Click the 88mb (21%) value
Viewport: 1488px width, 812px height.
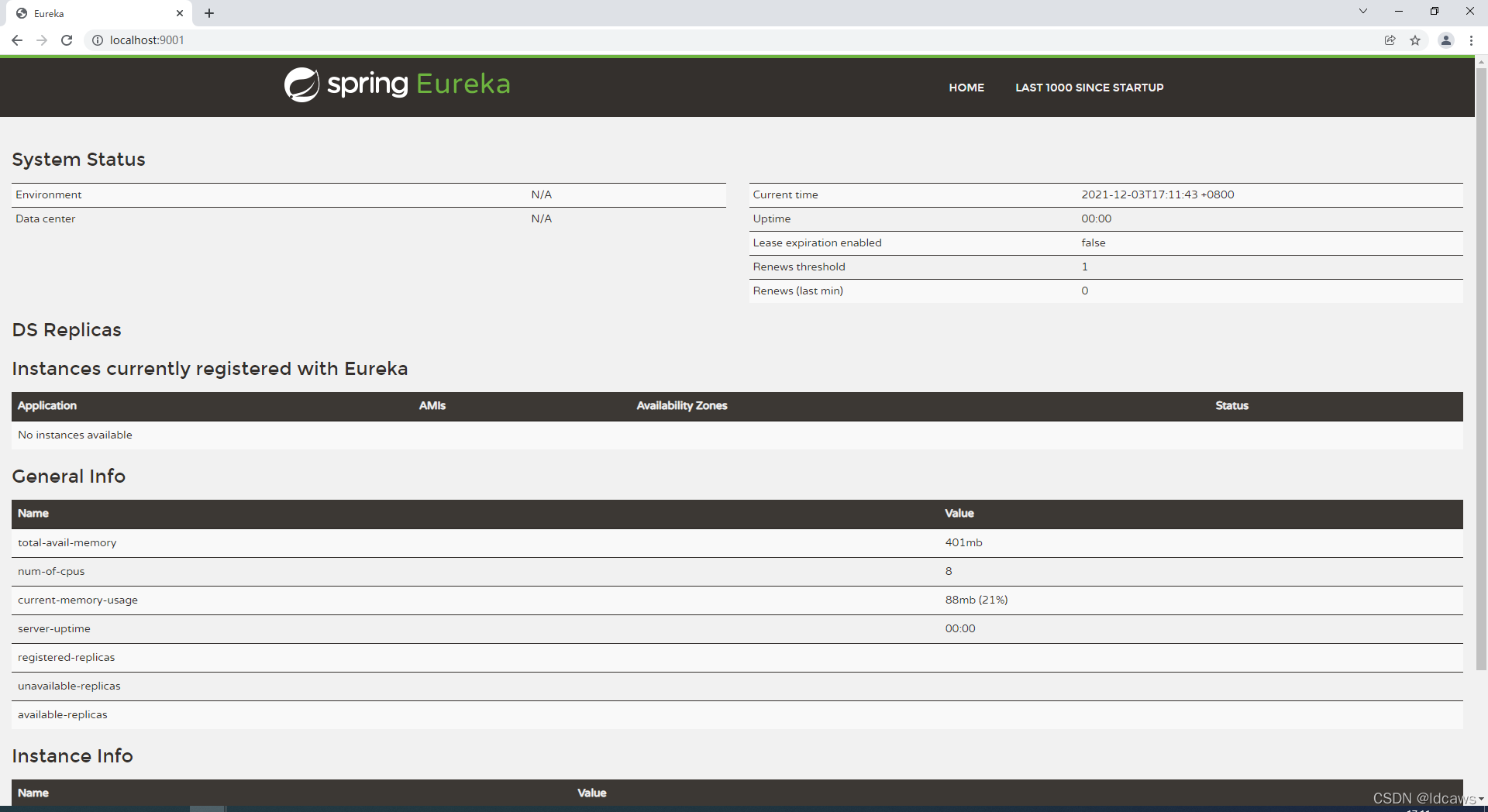click(976, 600)
